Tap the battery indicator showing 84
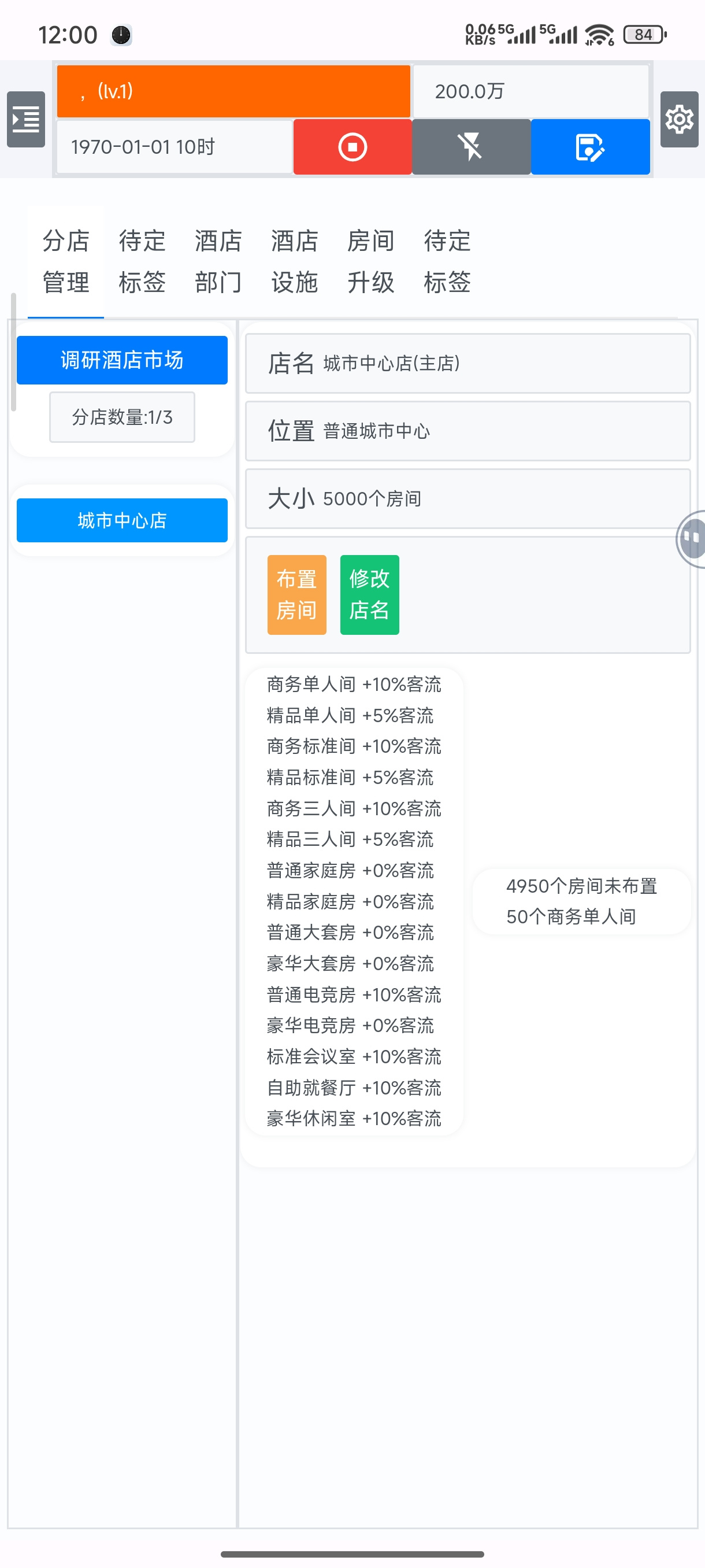The image size is (705, 1568). click(645, 35)
